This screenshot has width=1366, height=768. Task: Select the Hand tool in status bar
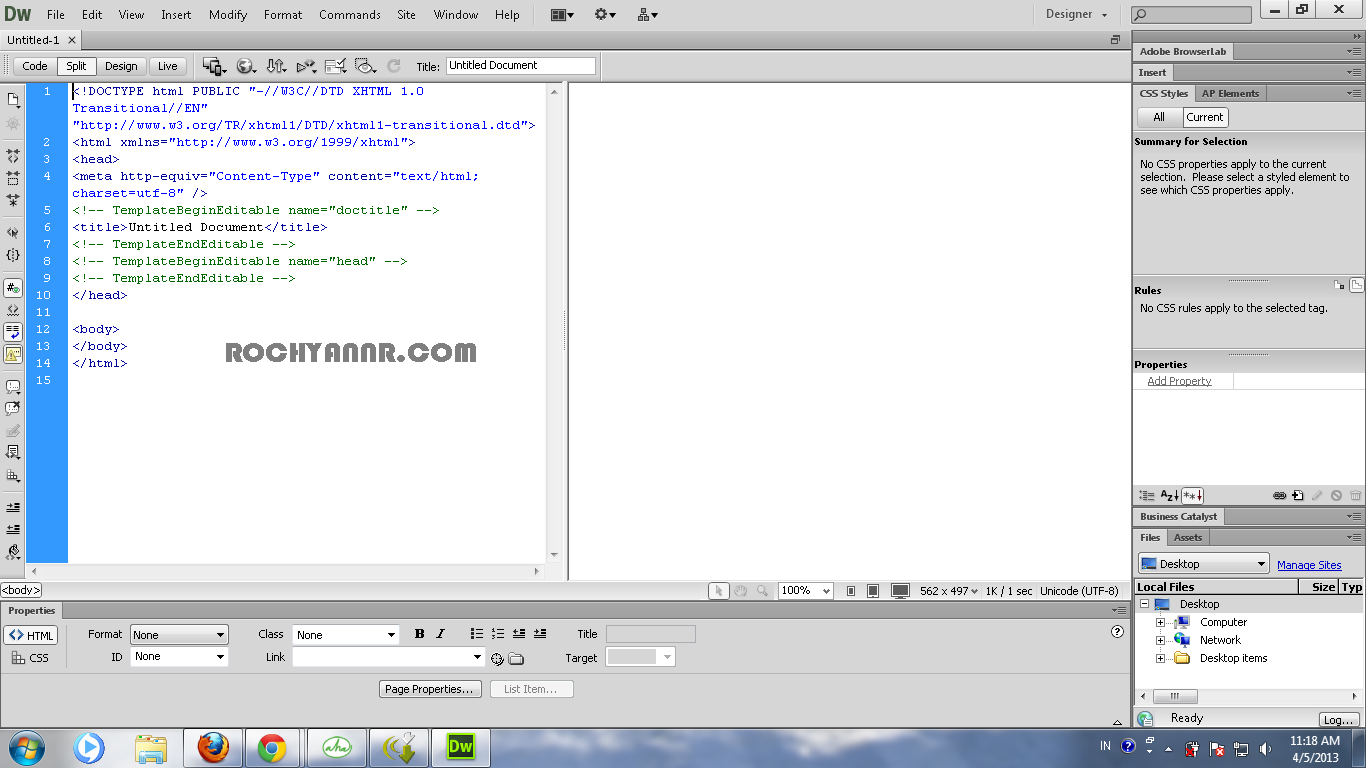(740, 591)
